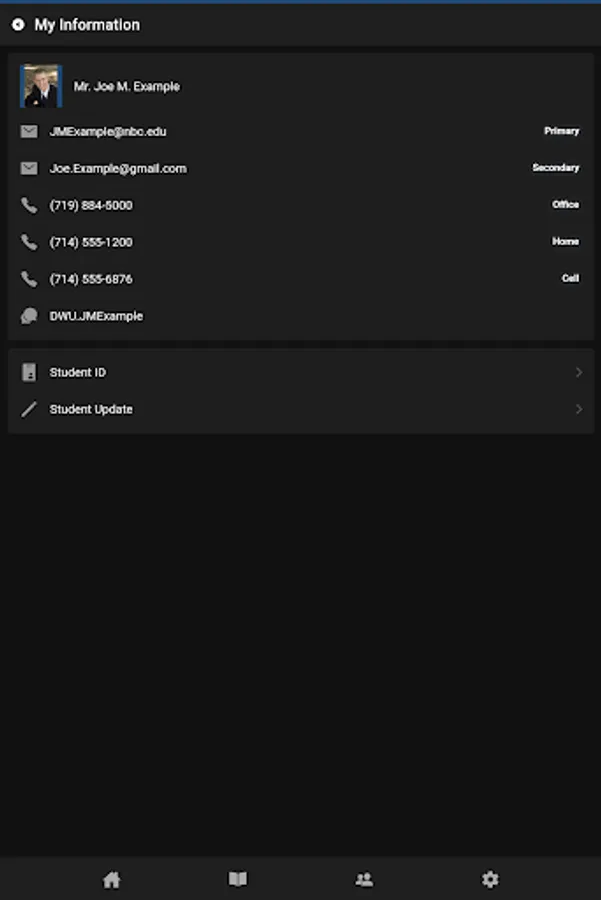Call the office number (719) 884-5000
The width and height of the screenshot is (601, 900).
tap(91, 206)
